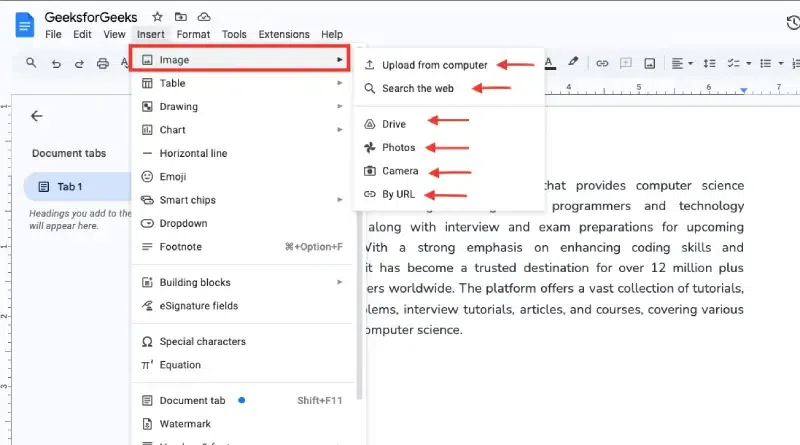Viewport: 800px width, 445px height.
Task: Click the word 'technology' in document
Action: pos(711,206)
